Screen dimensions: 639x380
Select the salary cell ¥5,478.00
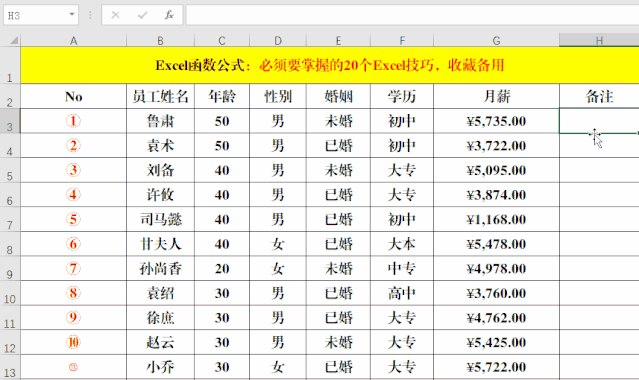[496, 244]
